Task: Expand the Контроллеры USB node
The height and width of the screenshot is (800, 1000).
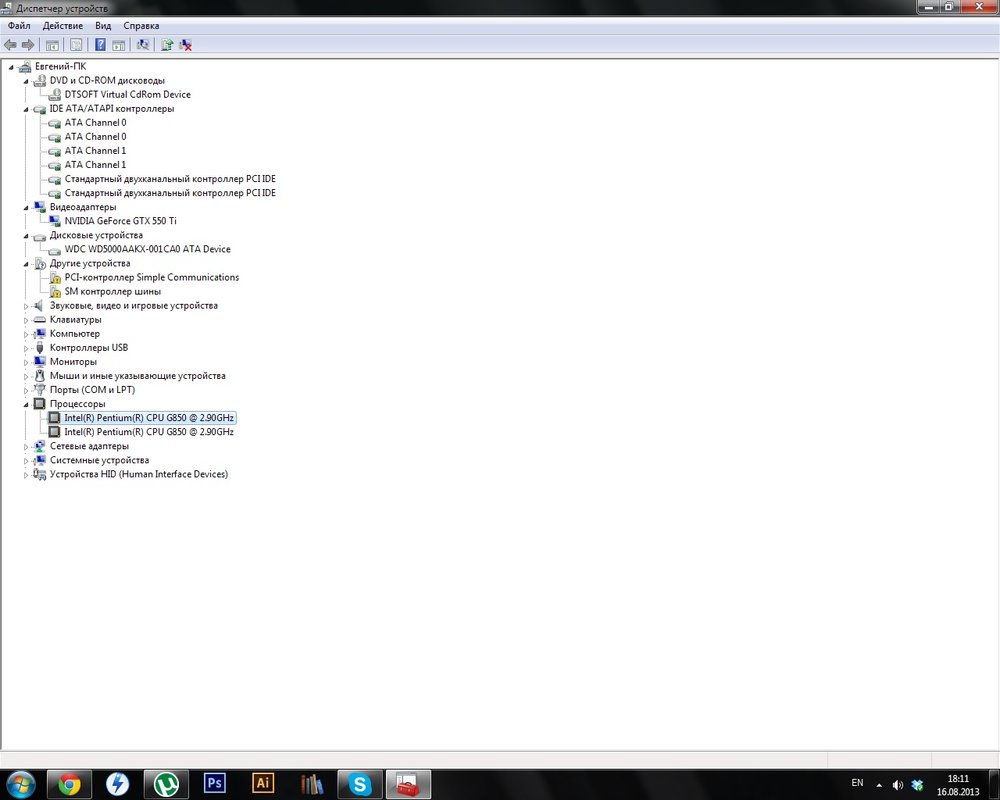Action: (27, 348)
